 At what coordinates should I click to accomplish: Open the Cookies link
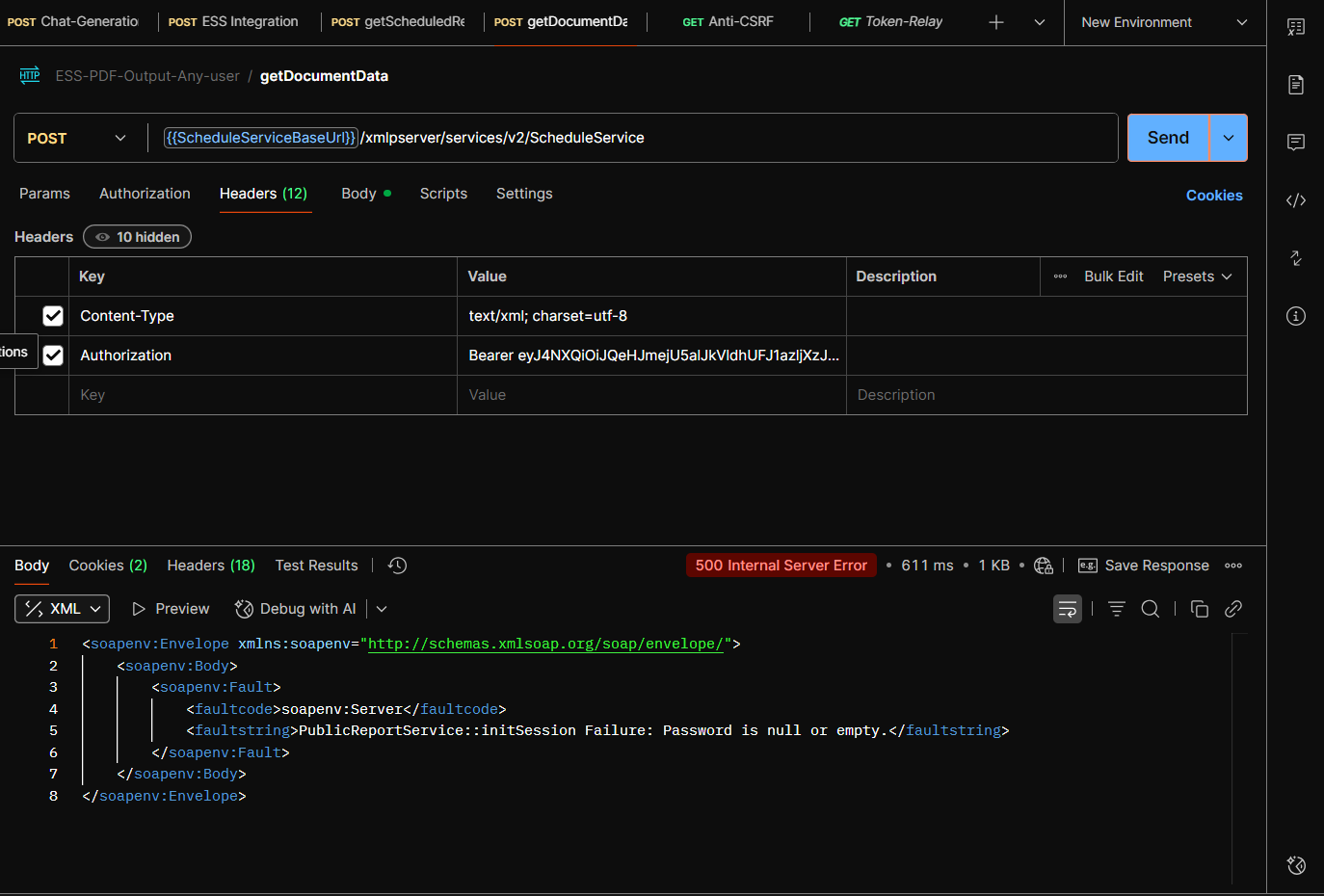1213,196
